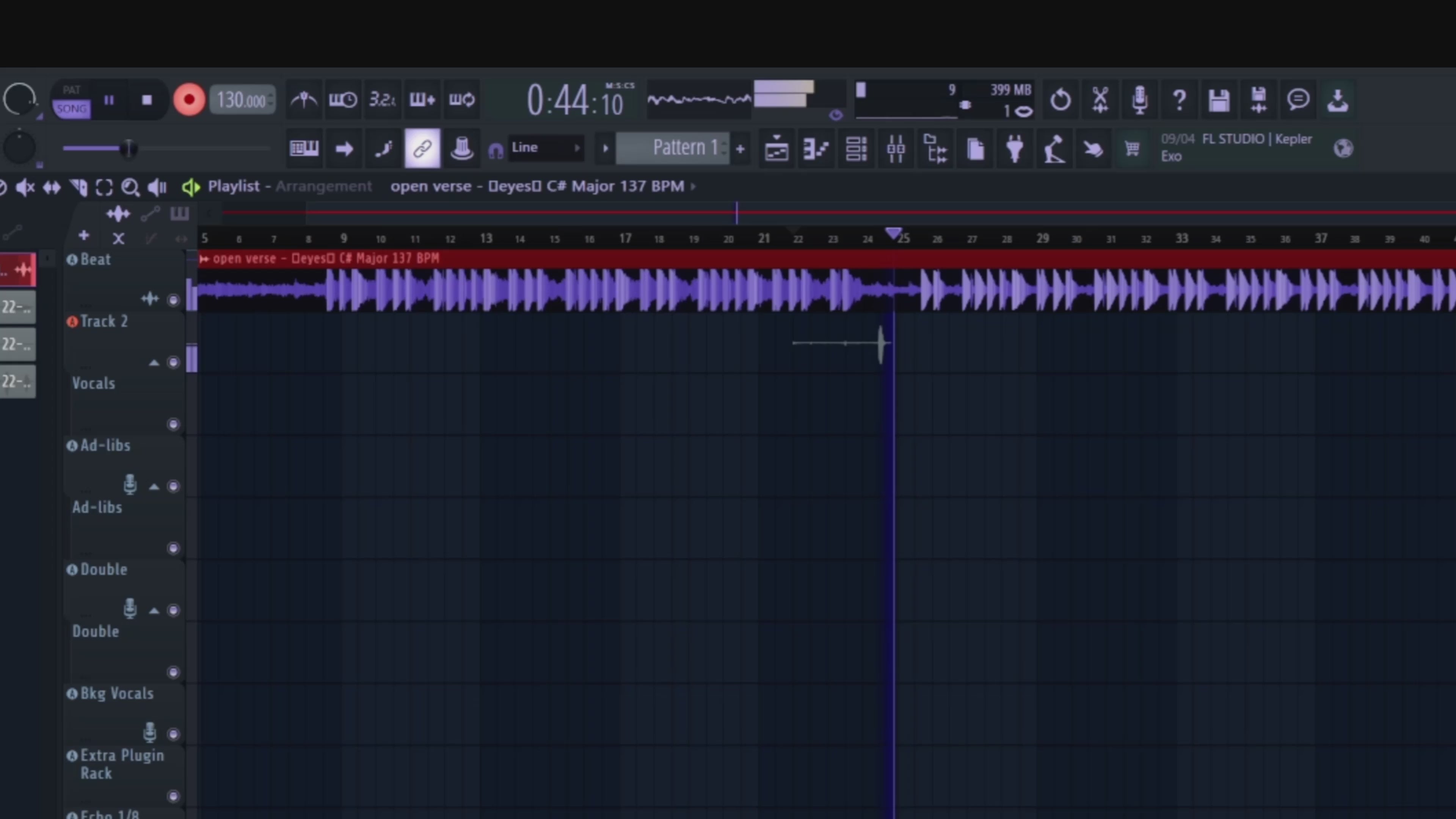Image resolution: width=1456 pixels, height=819 pixels.
Task: Click the 130.000 tempo field
Action: tap(242, 100)
